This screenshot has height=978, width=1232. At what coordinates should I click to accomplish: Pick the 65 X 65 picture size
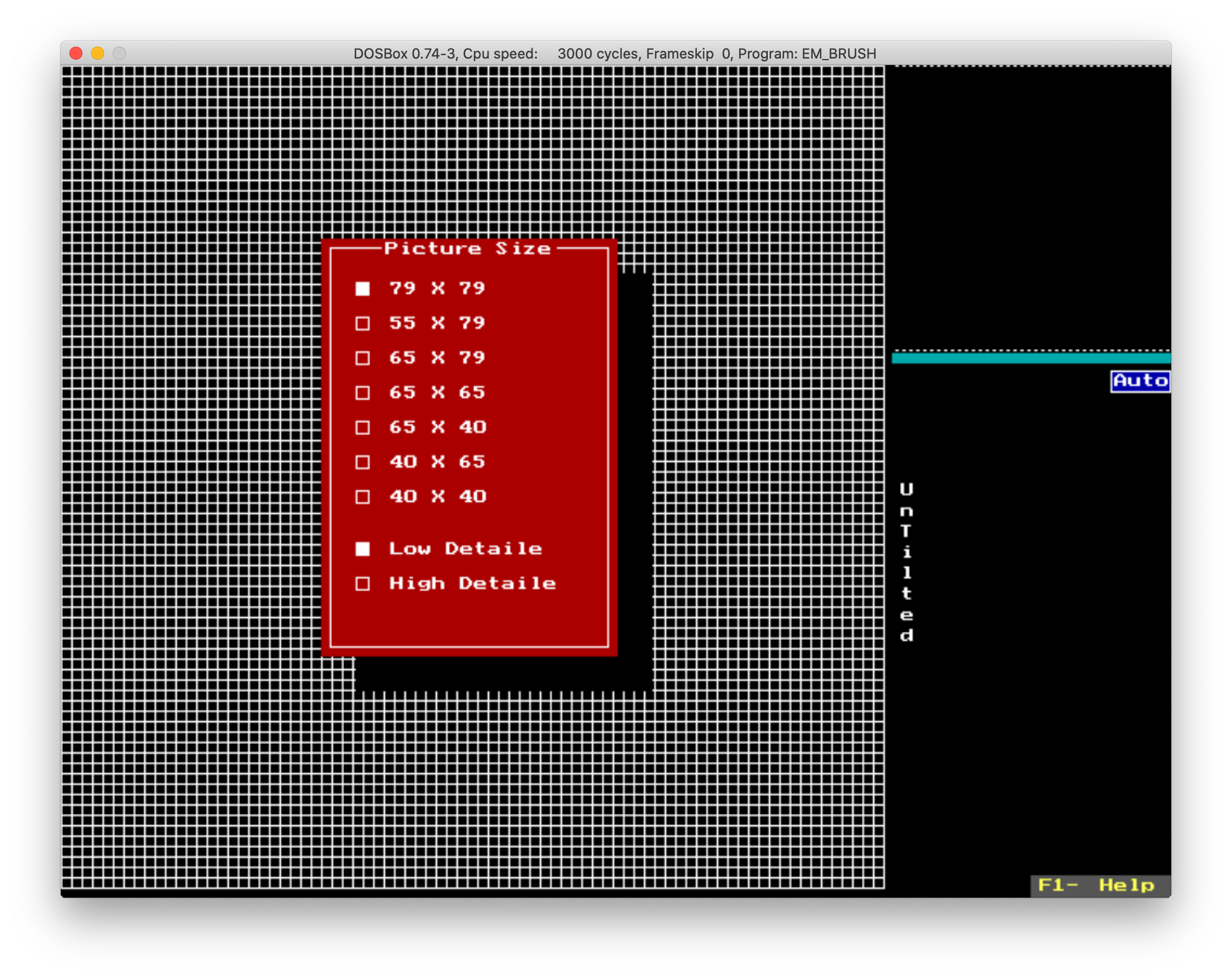click(362, 393)
